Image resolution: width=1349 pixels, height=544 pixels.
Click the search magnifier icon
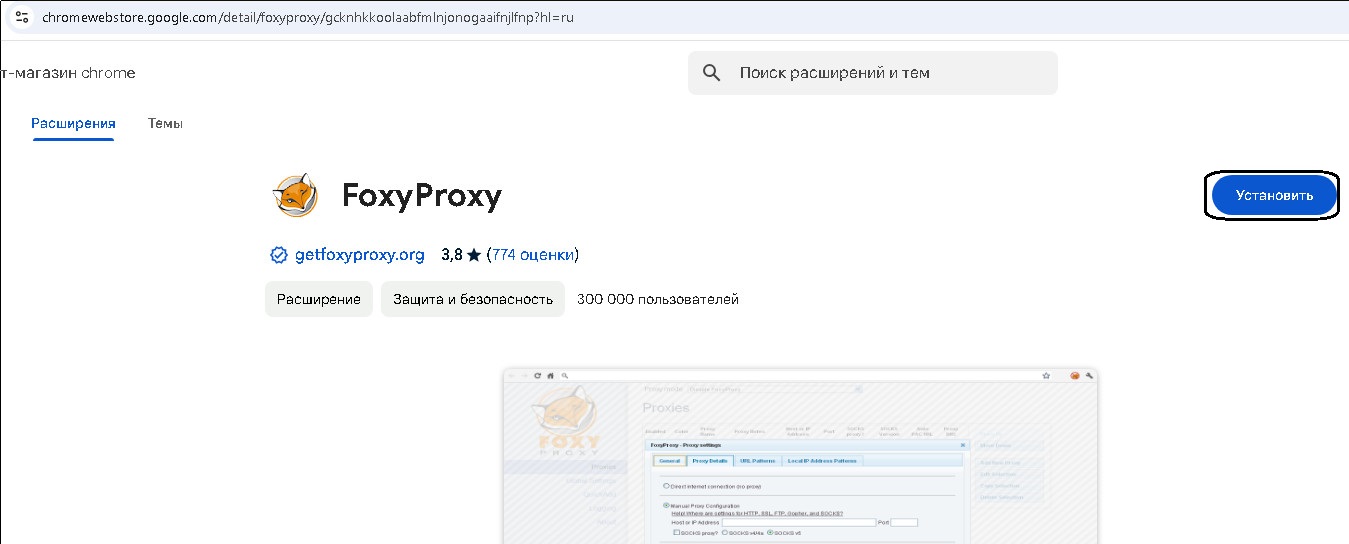pyautogui.click(x=712, y=73)
